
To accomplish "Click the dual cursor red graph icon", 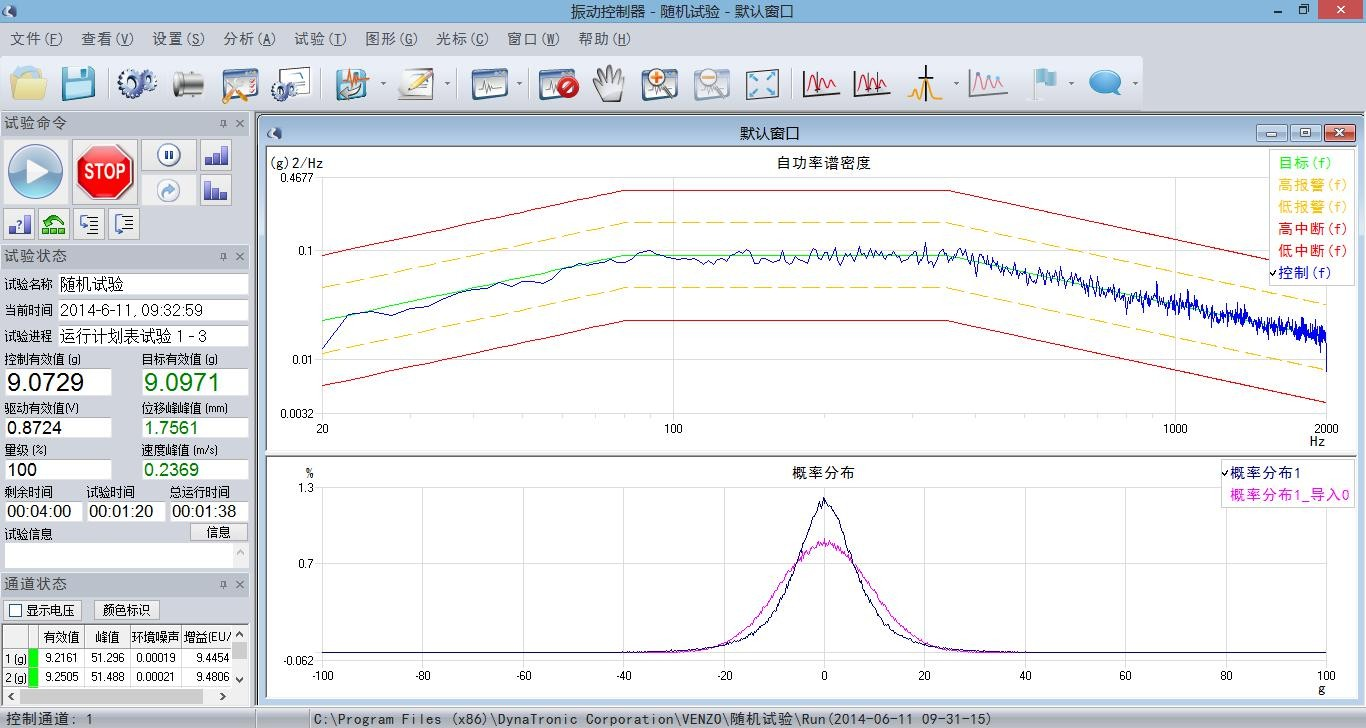I will pos(872,83).
